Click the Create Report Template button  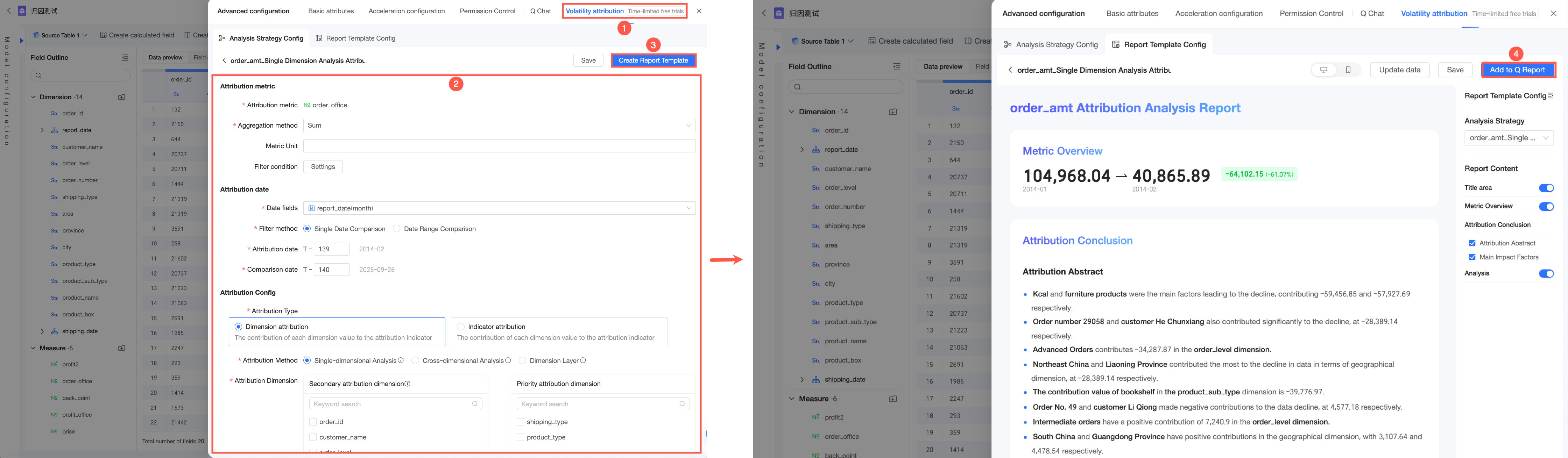[653, 60]
